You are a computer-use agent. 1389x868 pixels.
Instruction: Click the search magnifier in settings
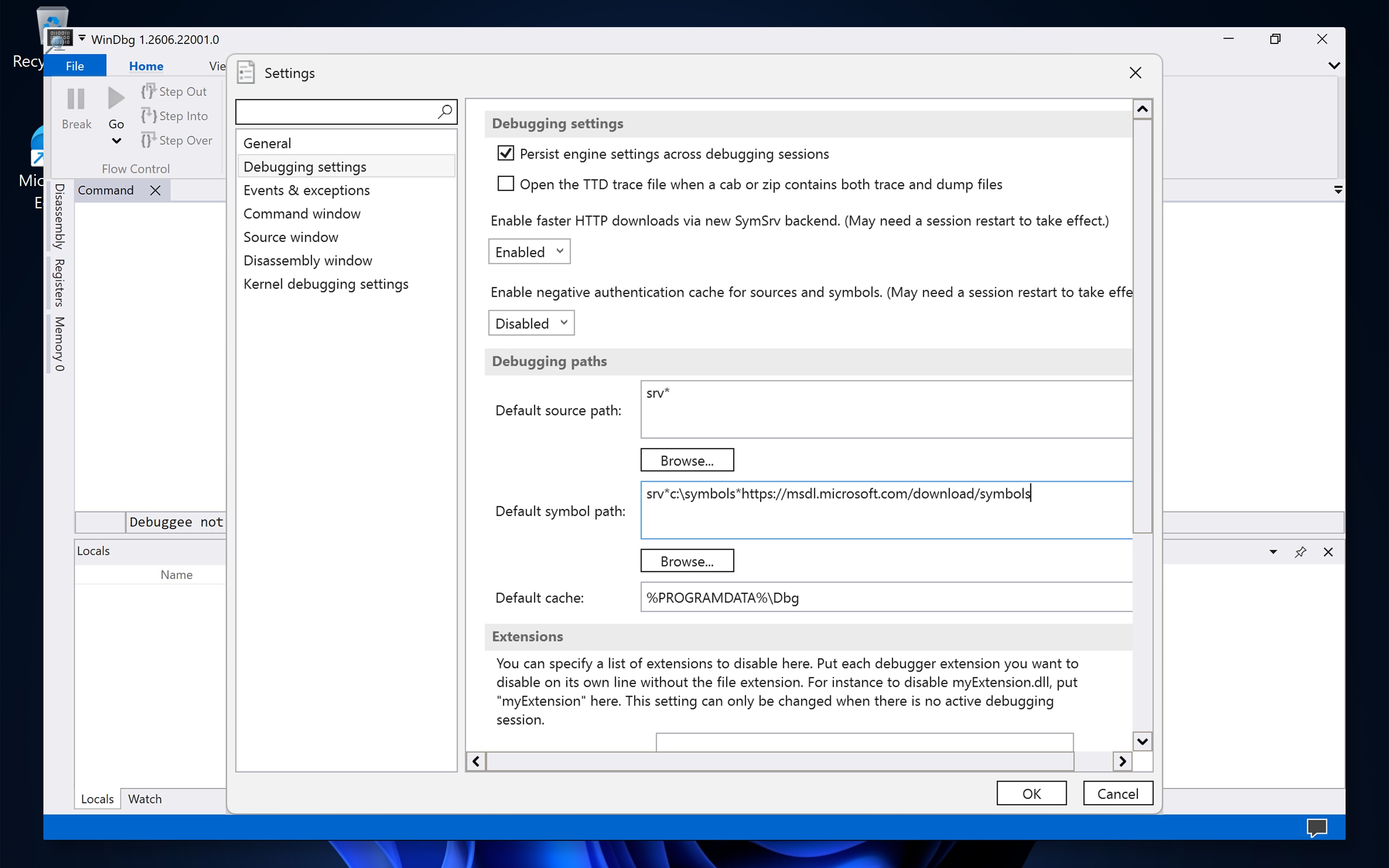[x=445, y=111]
